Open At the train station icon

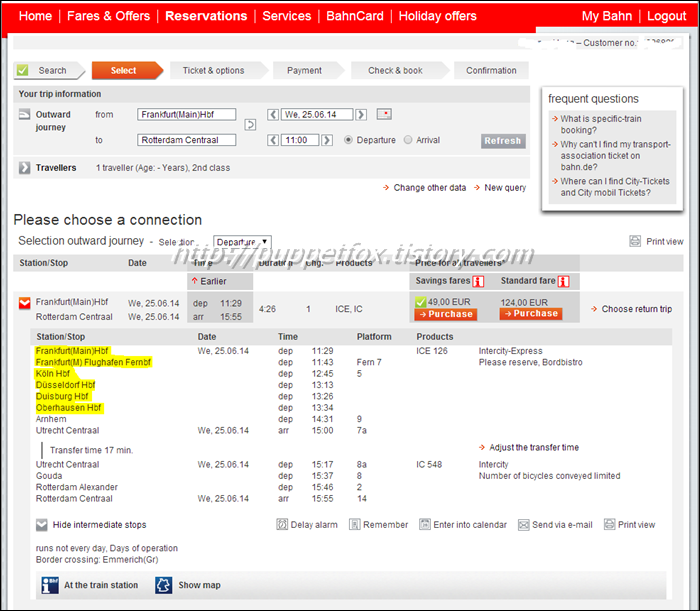(50, 585)
